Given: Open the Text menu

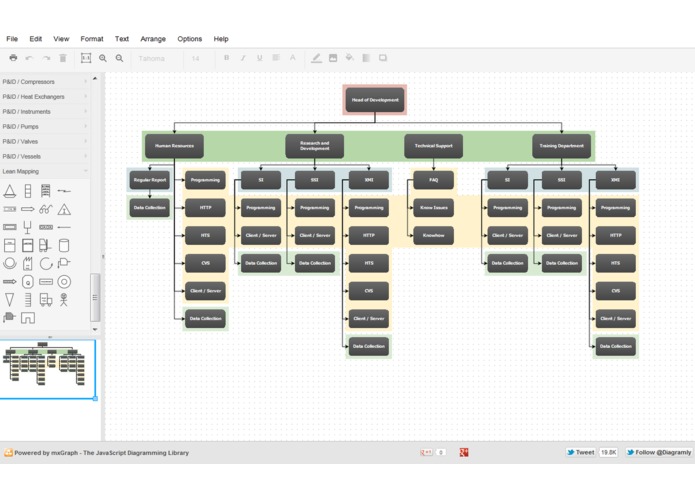Looking at the screenshot, I should [x=122, y=39].
